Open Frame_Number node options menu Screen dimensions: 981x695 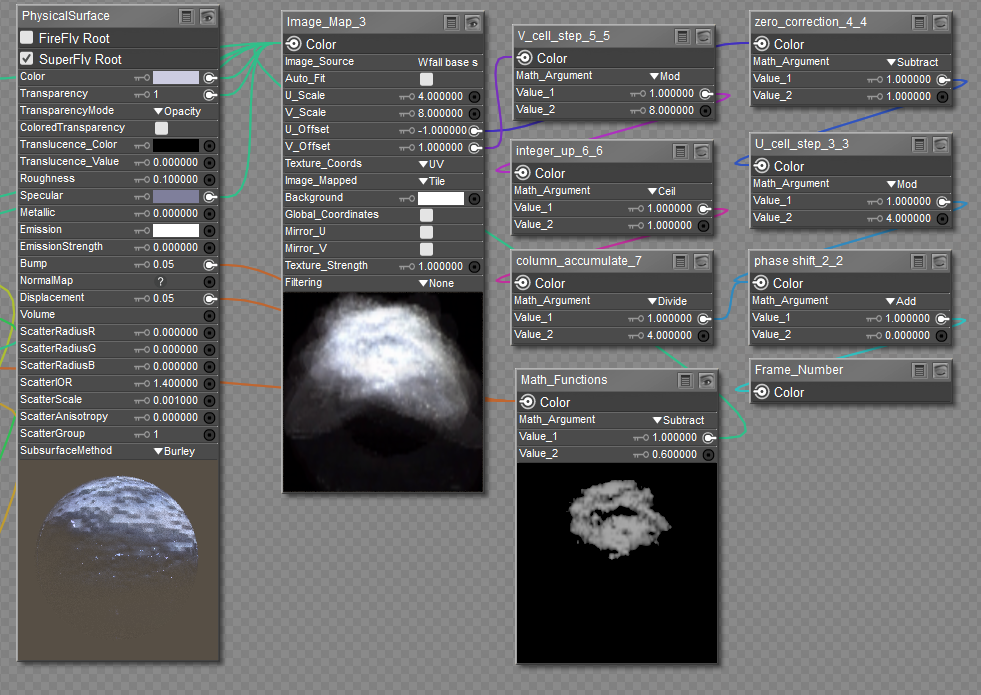(x=920, y=370)
